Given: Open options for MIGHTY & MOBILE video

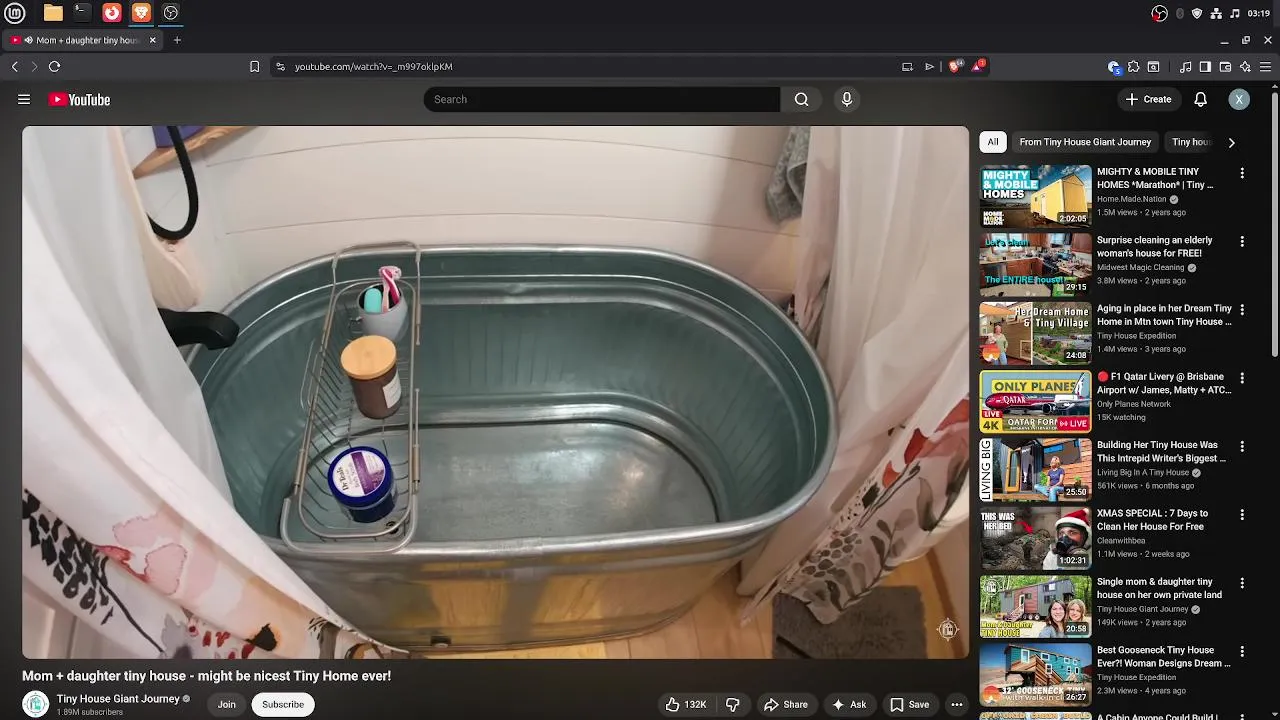Looking at the screenshot, I should [x=1242, y=173].
